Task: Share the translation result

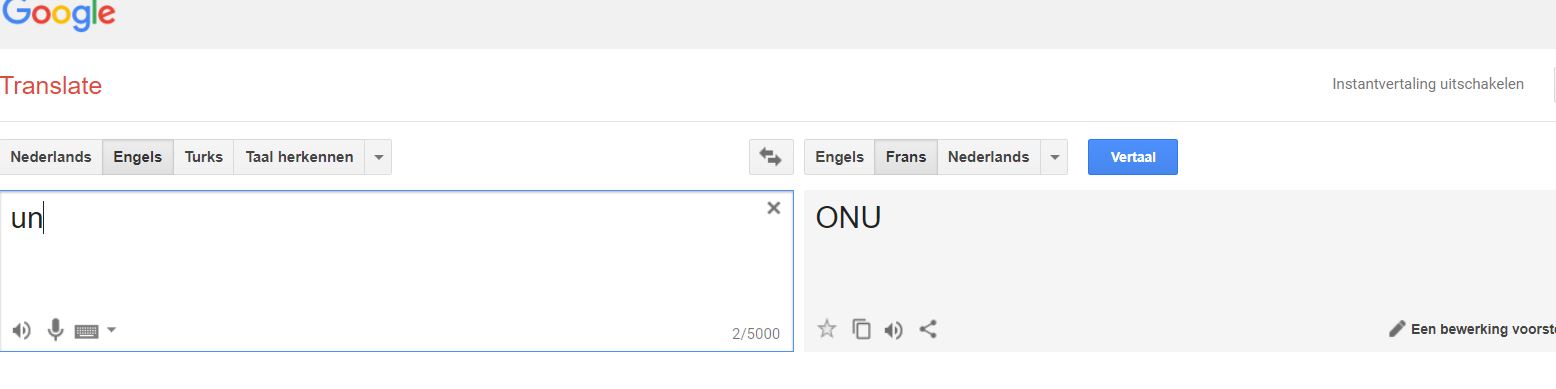Action: [x=928, y=328]
